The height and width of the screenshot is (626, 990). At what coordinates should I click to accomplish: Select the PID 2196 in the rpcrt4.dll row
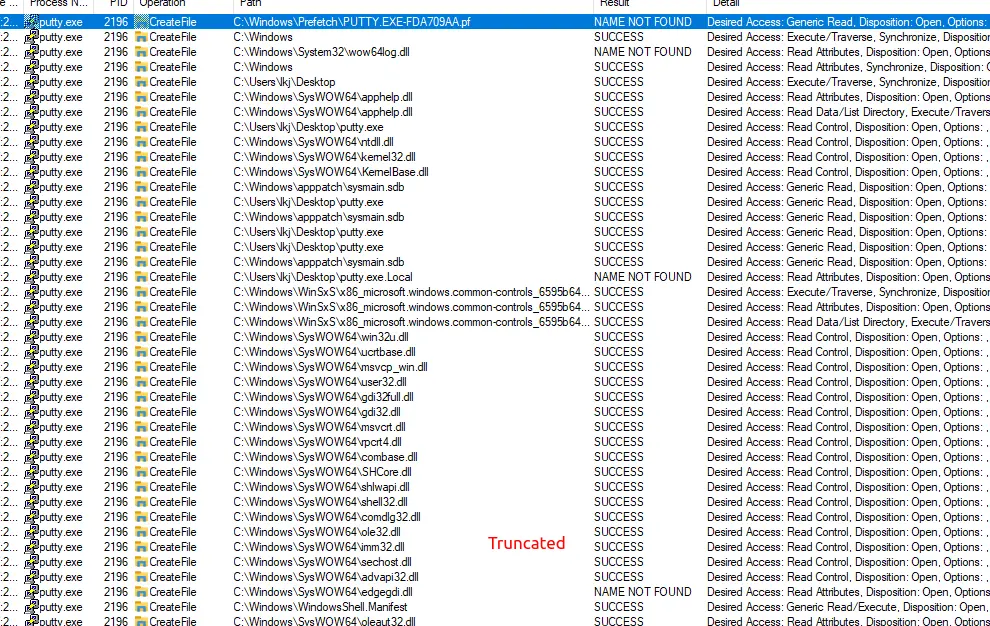tap(116, 442)
